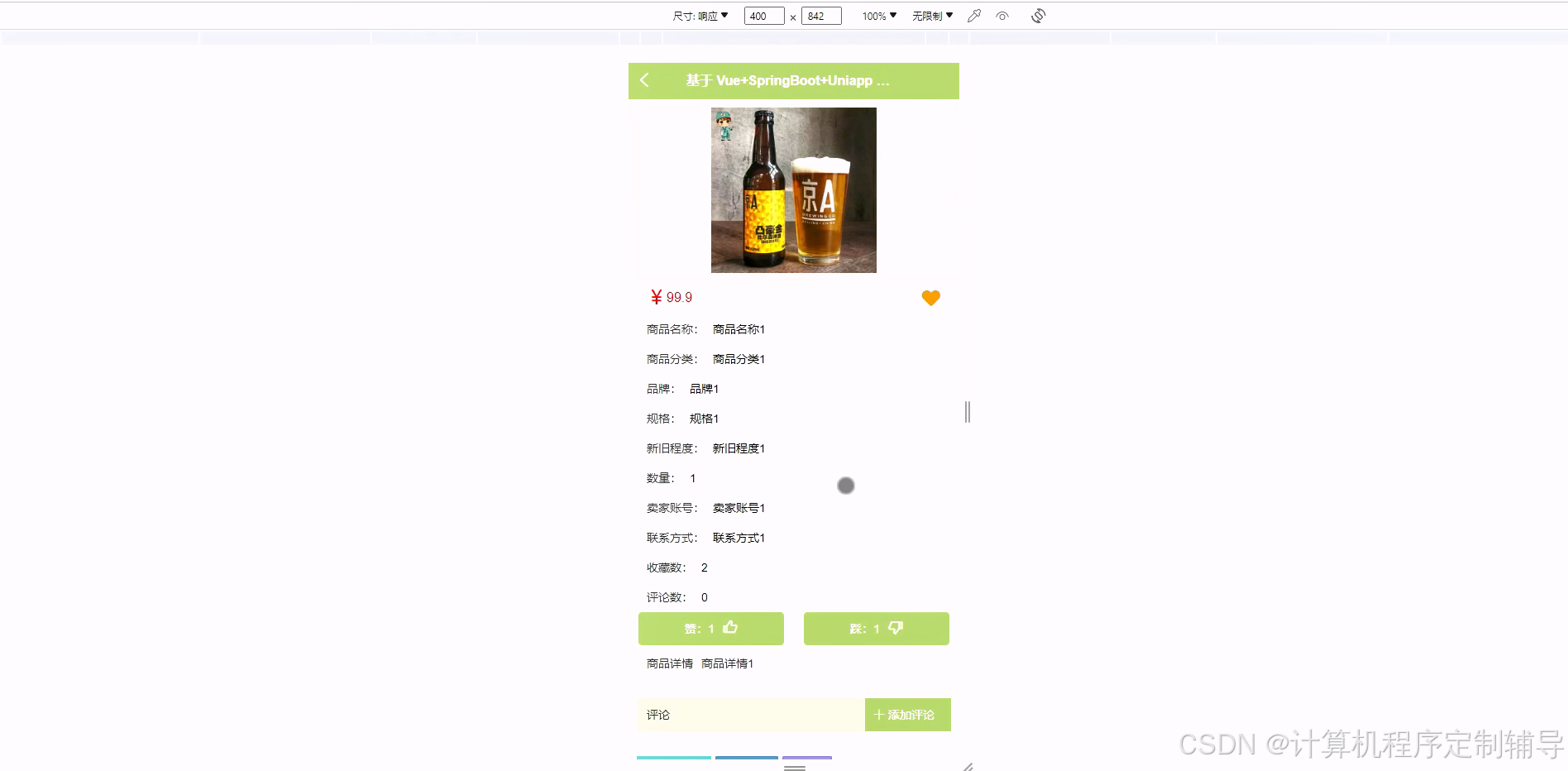The width and height of the screenshot is (1568, 771).
Task: Open the 100% zoom dropdown
Action: [876, 15]
